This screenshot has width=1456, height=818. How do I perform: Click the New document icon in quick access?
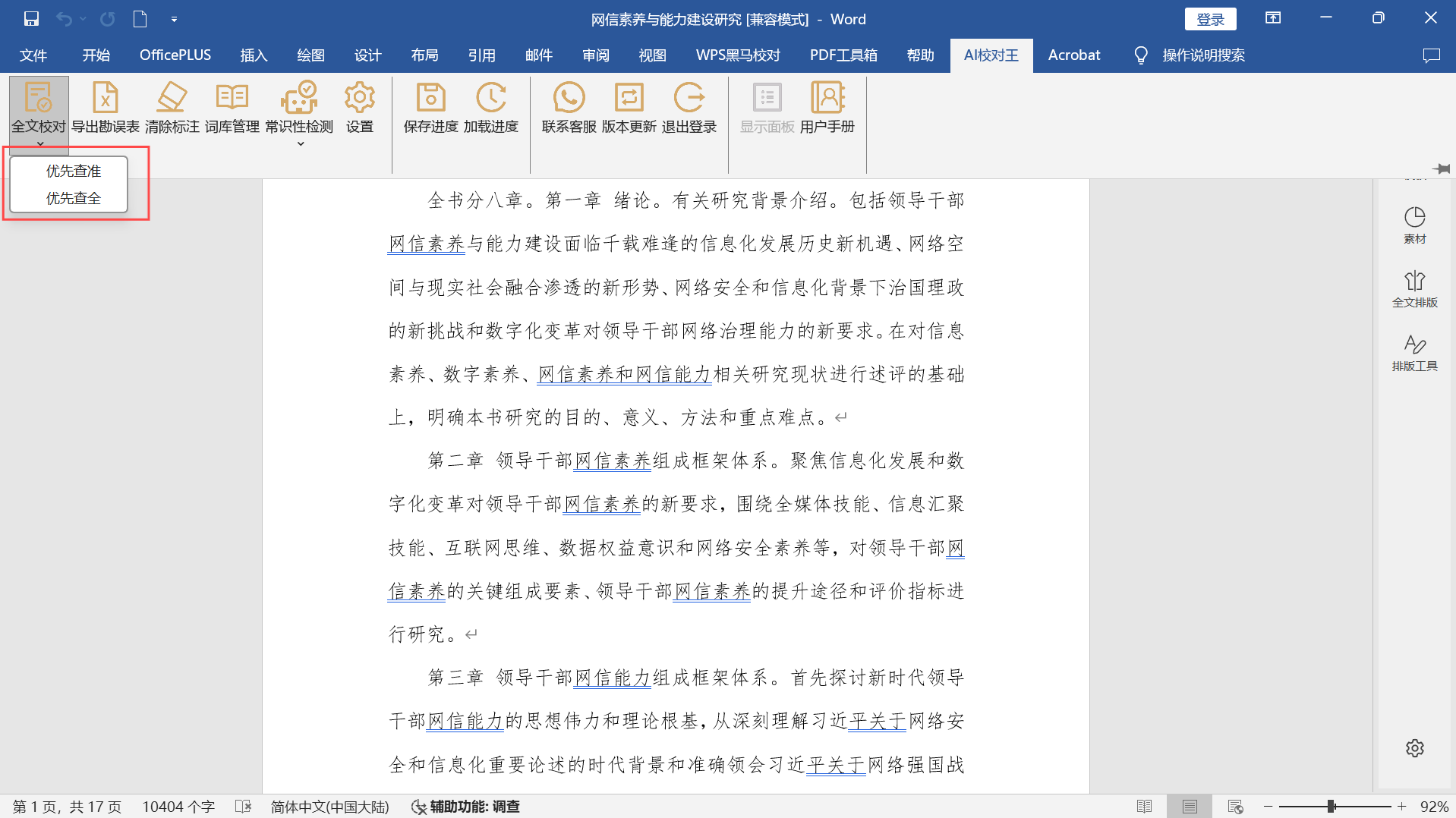(140, 19)
